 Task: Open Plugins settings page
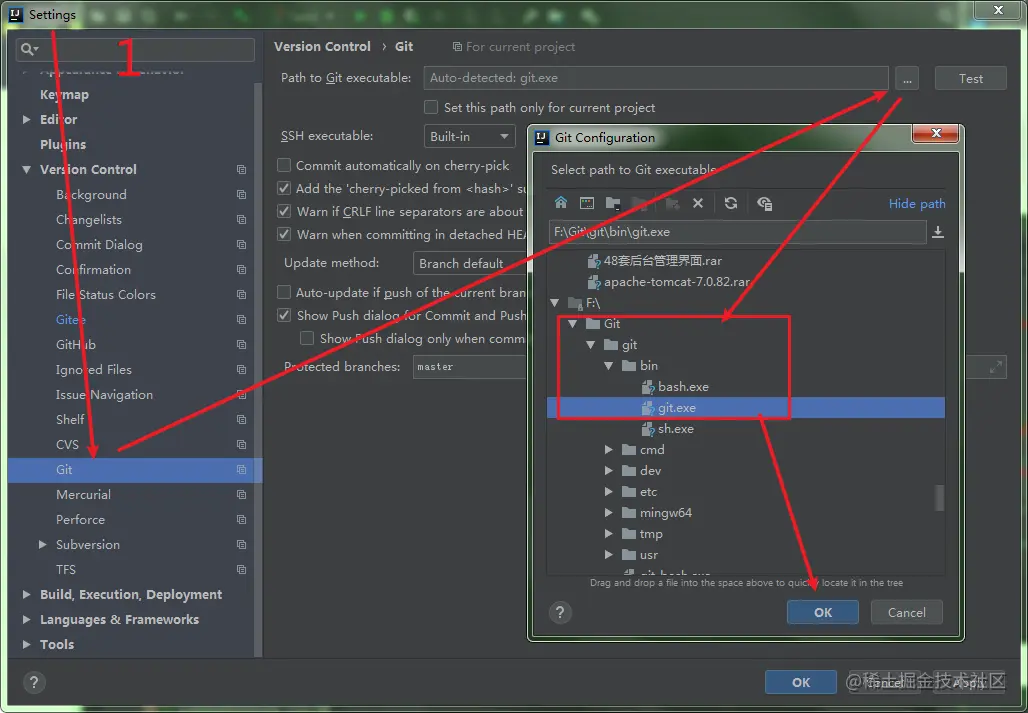pos(63,144)
